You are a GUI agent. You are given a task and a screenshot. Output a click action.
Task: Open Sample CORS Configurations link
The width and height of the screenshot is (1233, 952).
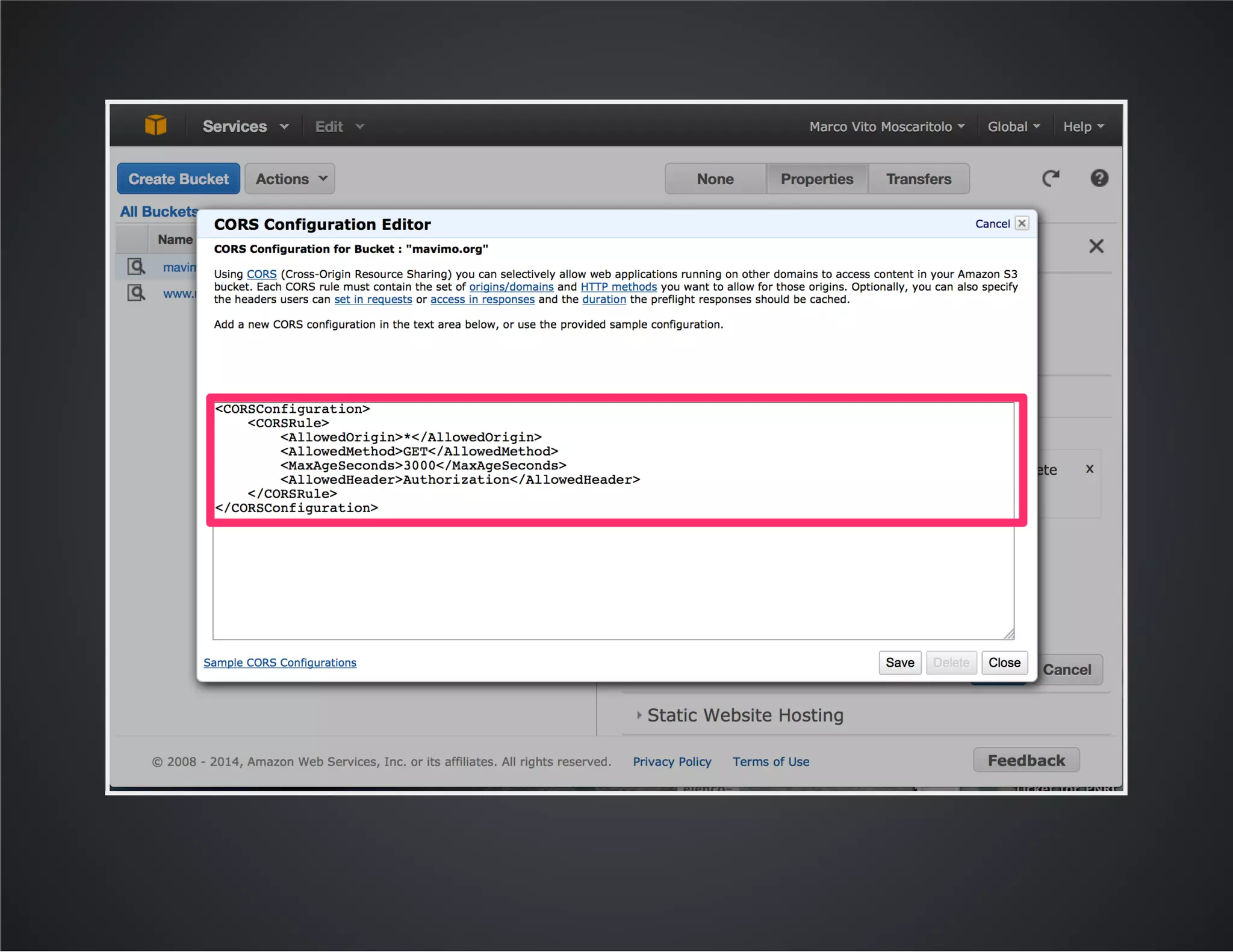point(280,663)
